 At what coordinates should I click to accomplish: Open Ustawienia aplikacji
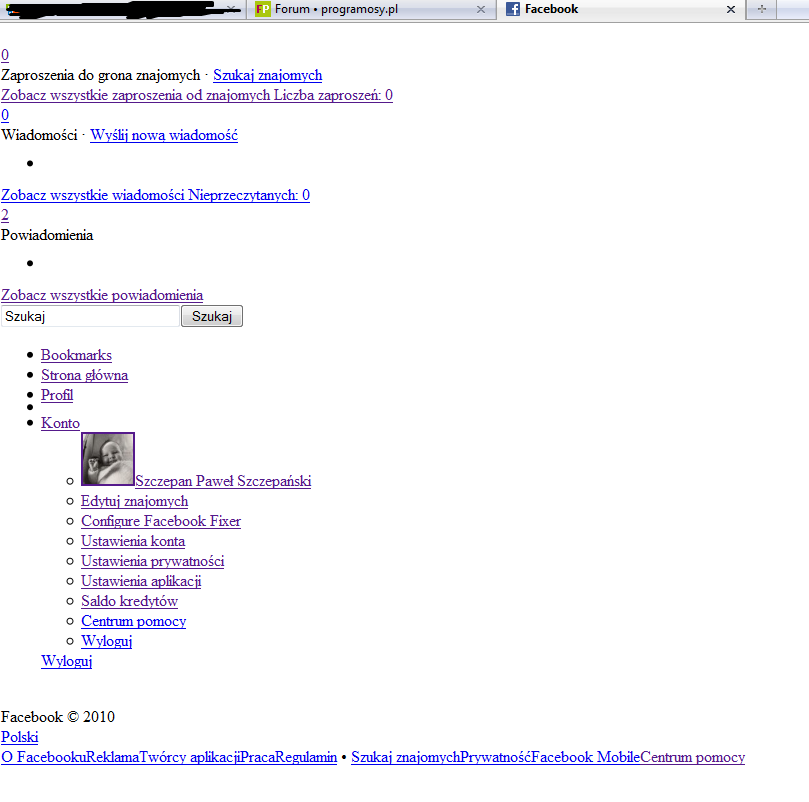[x=141, y=581]
